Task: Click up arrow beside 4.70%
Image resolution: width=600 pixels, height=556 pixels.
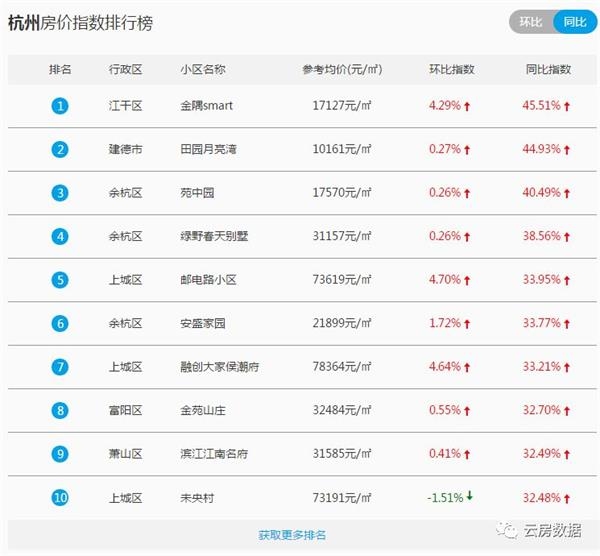Action: point(467,280)
